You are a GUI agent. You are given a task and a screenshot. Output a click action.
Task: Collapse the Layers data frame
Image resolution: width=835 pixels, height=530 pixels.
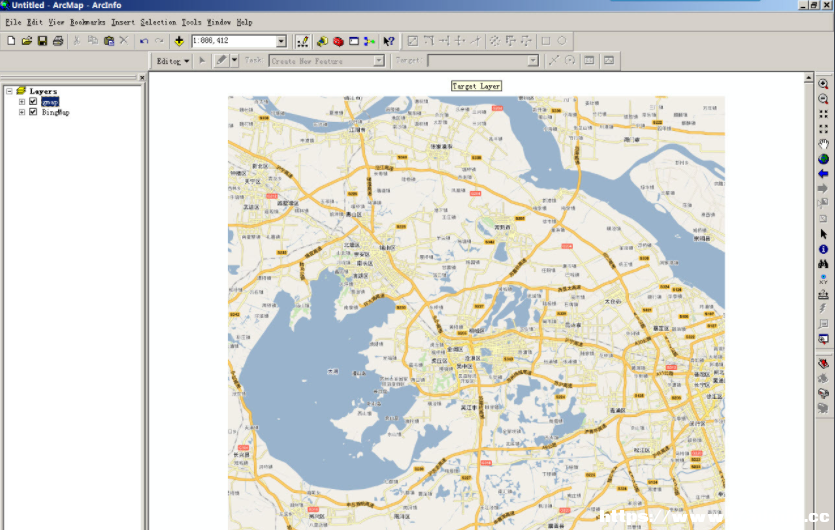point(9,91)
